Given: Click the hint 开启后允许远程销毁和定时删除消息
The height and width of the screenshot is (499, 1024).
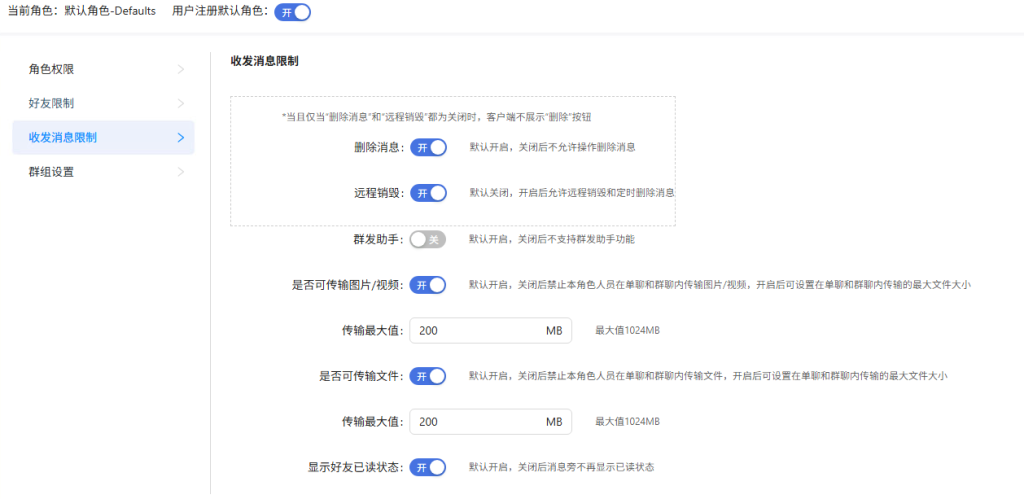Looking at the screenshot, I should [x=572, y=193].
